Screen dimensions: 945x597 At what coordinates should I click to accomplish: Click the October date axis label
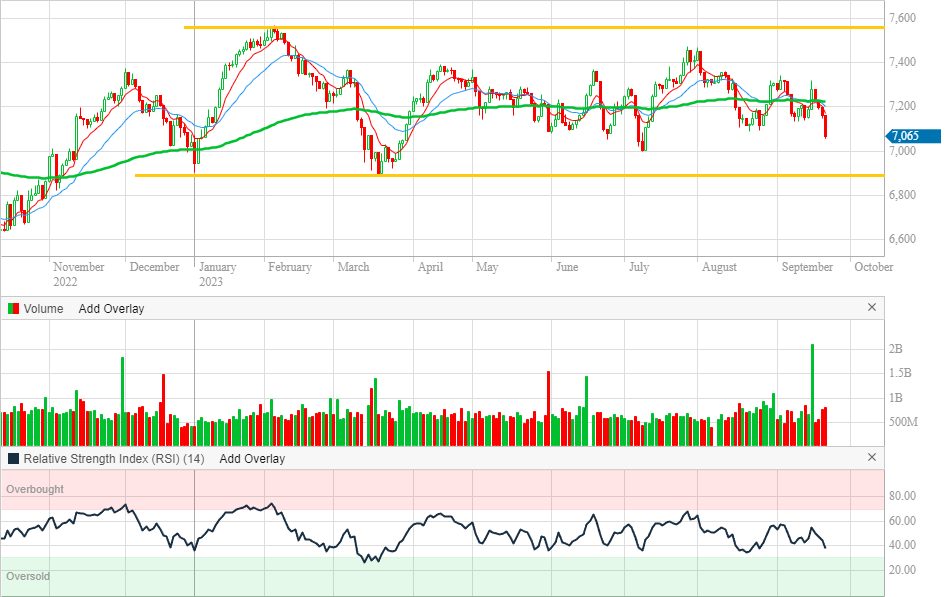tap(873, 267)
